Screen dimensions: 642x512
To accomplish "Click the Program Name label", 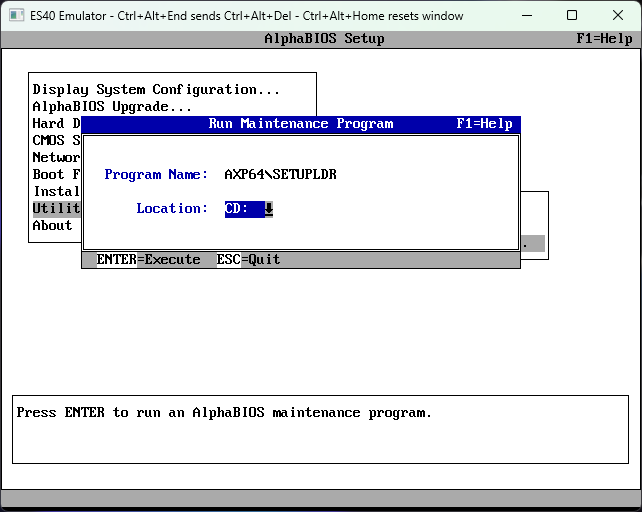I will pos(156,174).
